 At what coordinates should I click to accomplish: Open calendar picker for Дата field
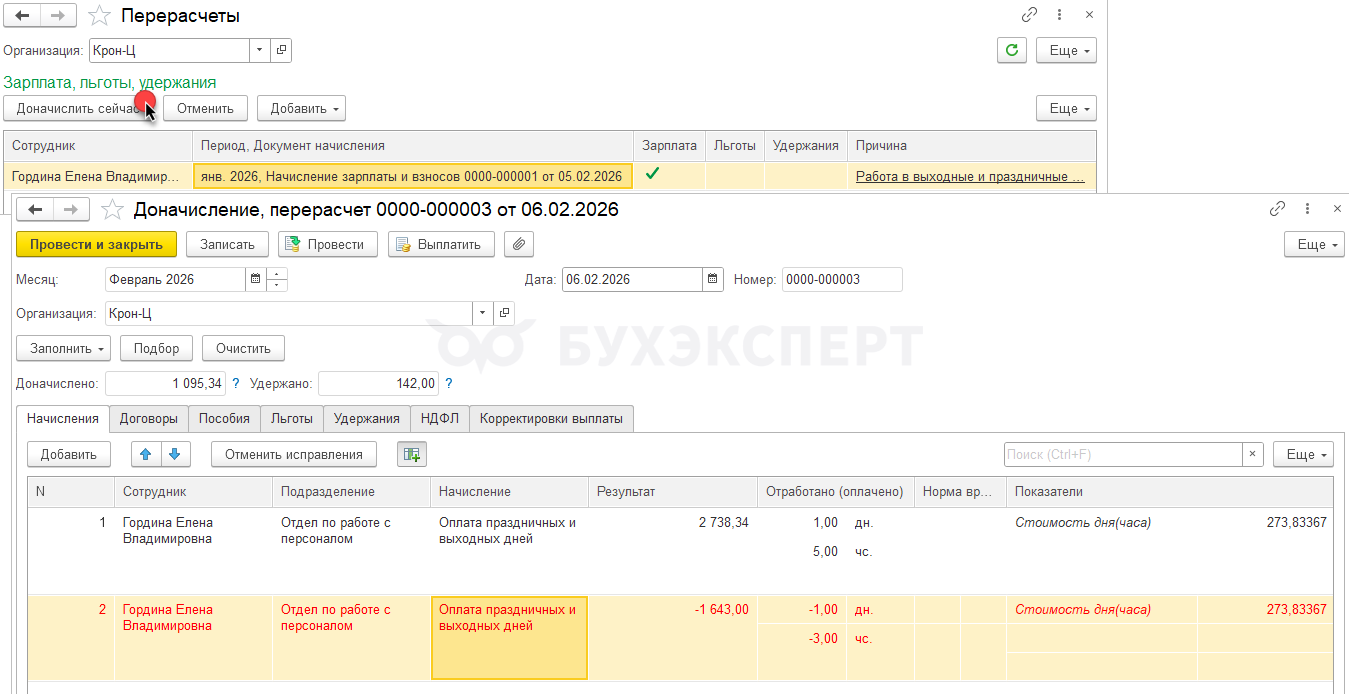tap(712, 280)
